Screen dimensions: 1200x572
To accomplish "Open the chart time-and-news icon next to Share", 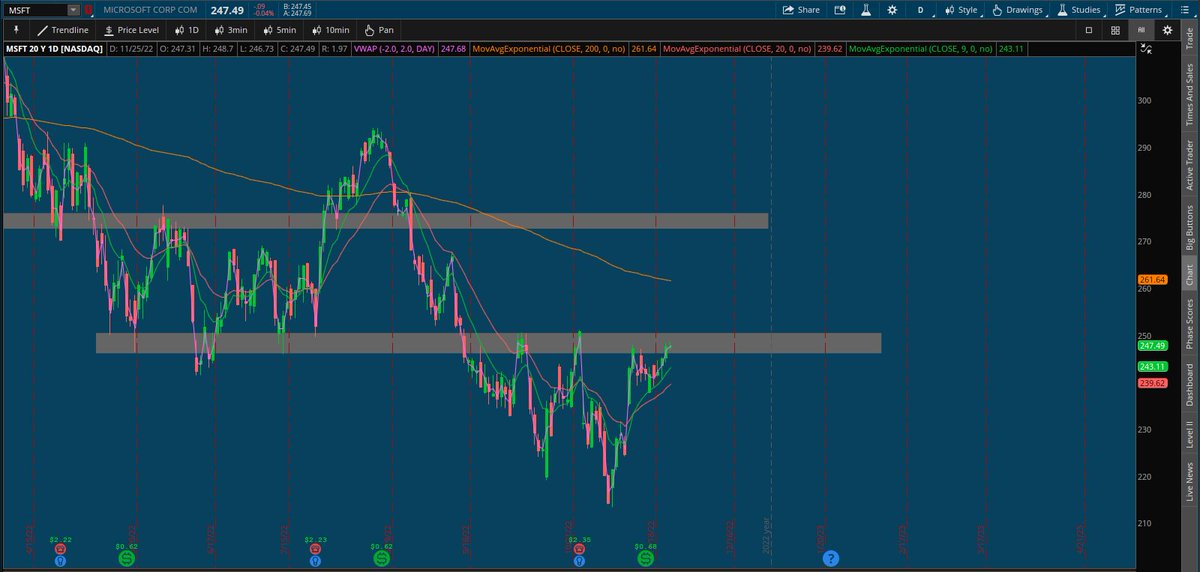I will tap(840, 10).
